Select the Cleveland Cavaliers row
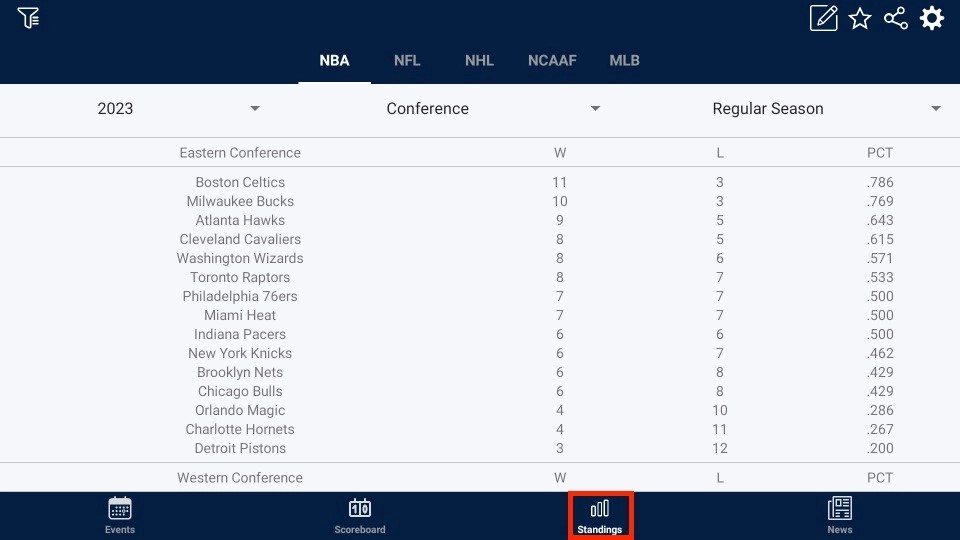The image size is (960, 540). (480, 239)
